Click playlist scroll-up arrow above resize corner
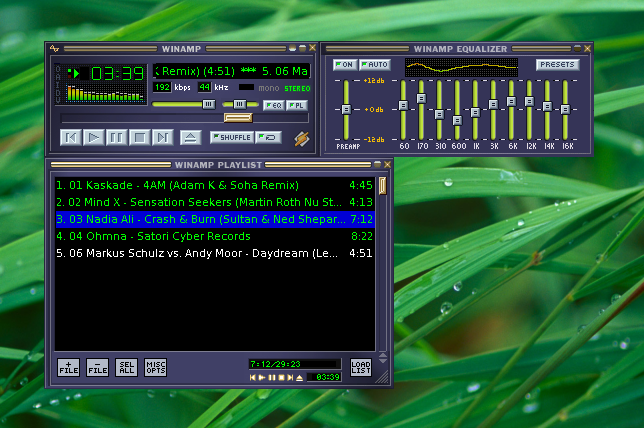This screenshot has height=428, width=644. (x=382, y=355)
